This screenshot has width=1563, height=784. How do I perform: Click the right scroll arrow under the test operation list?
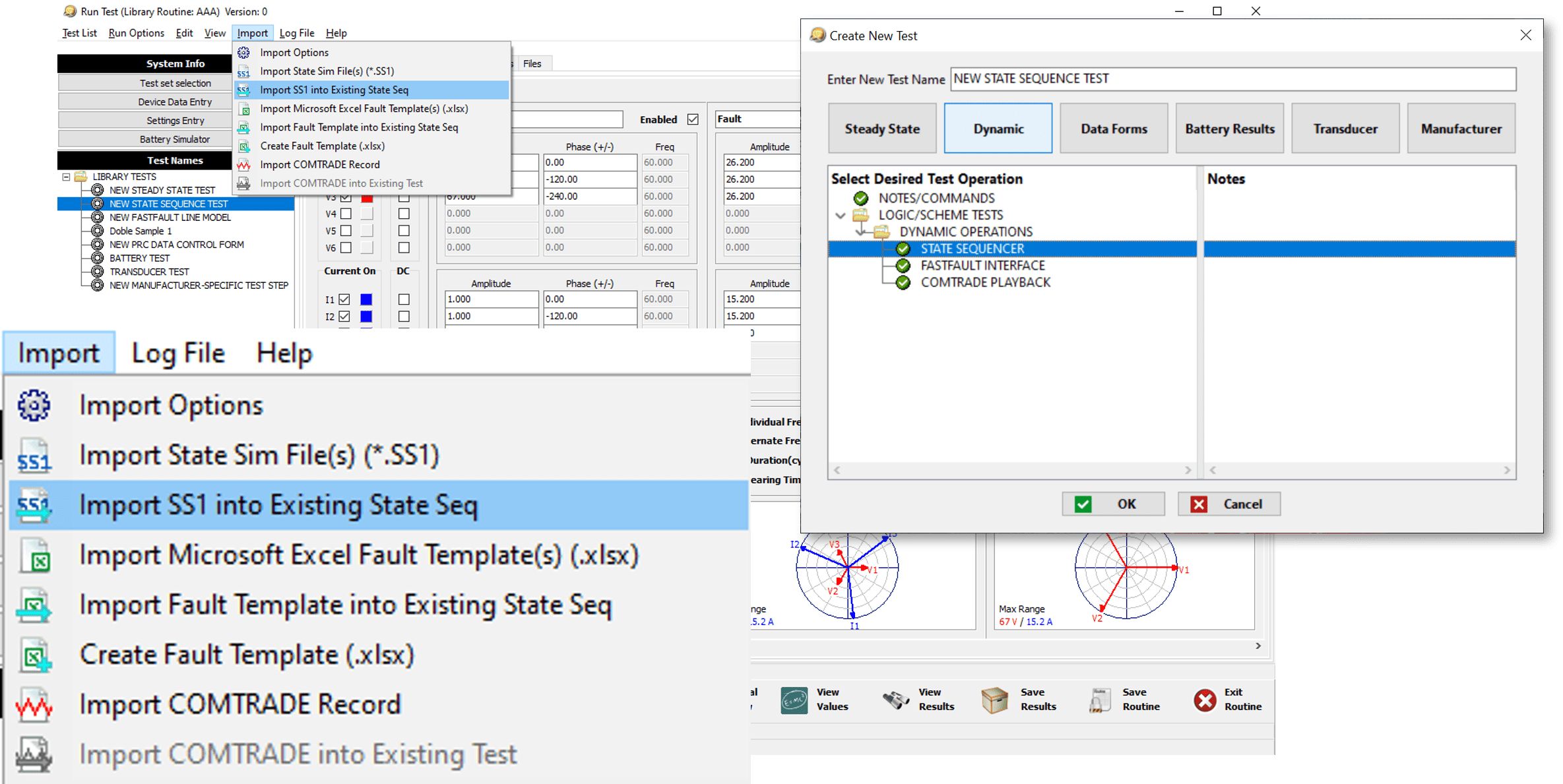[x=1188, y=470]
